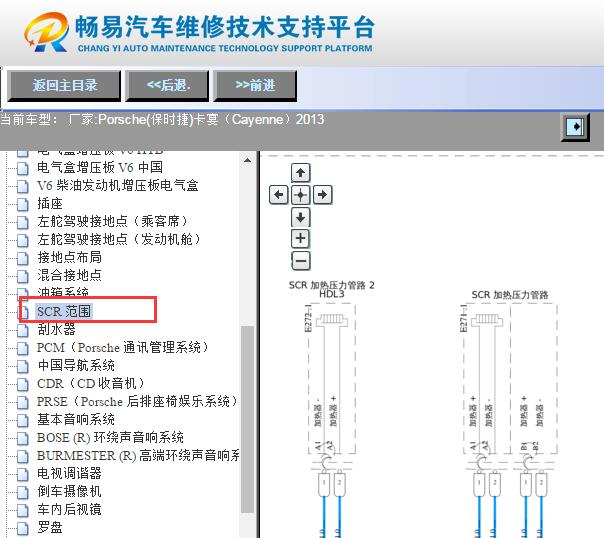Open 左舵驾驶接地点（乘客席）
Image resolution: width=604 pixels, height=538 pixels.
112,221
